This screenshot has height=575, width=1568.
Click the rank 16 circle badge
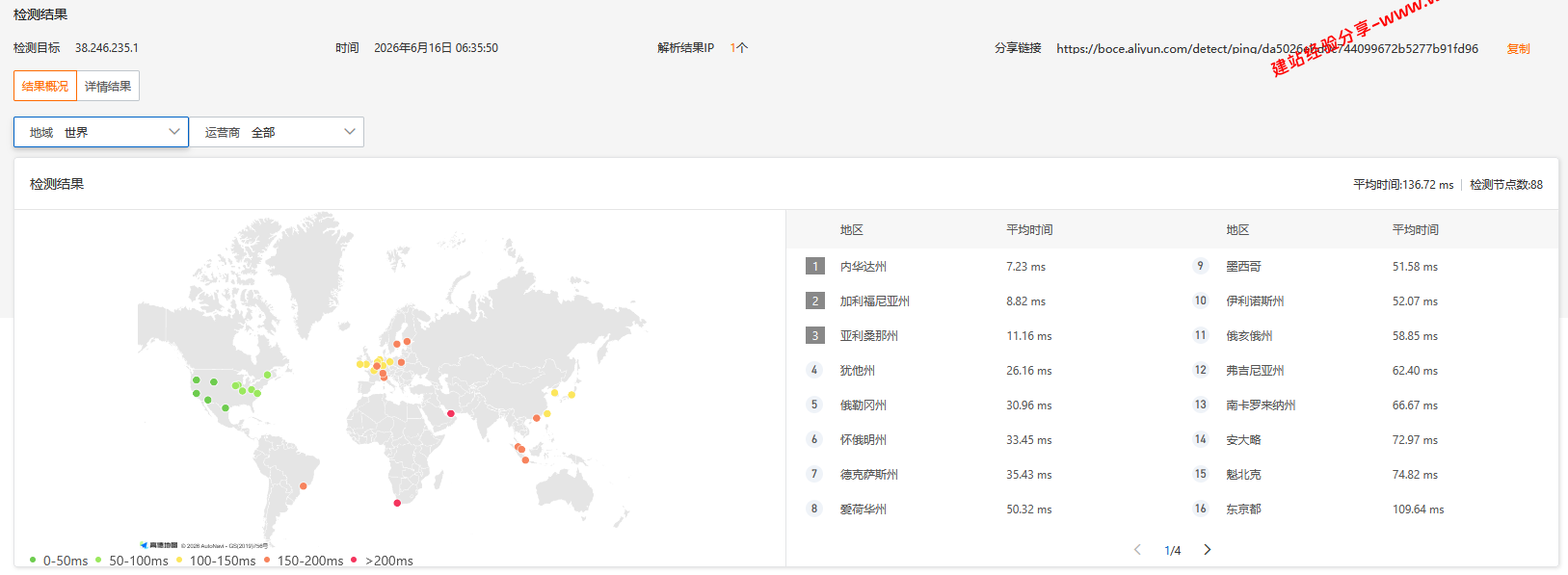click(1200, 509)
